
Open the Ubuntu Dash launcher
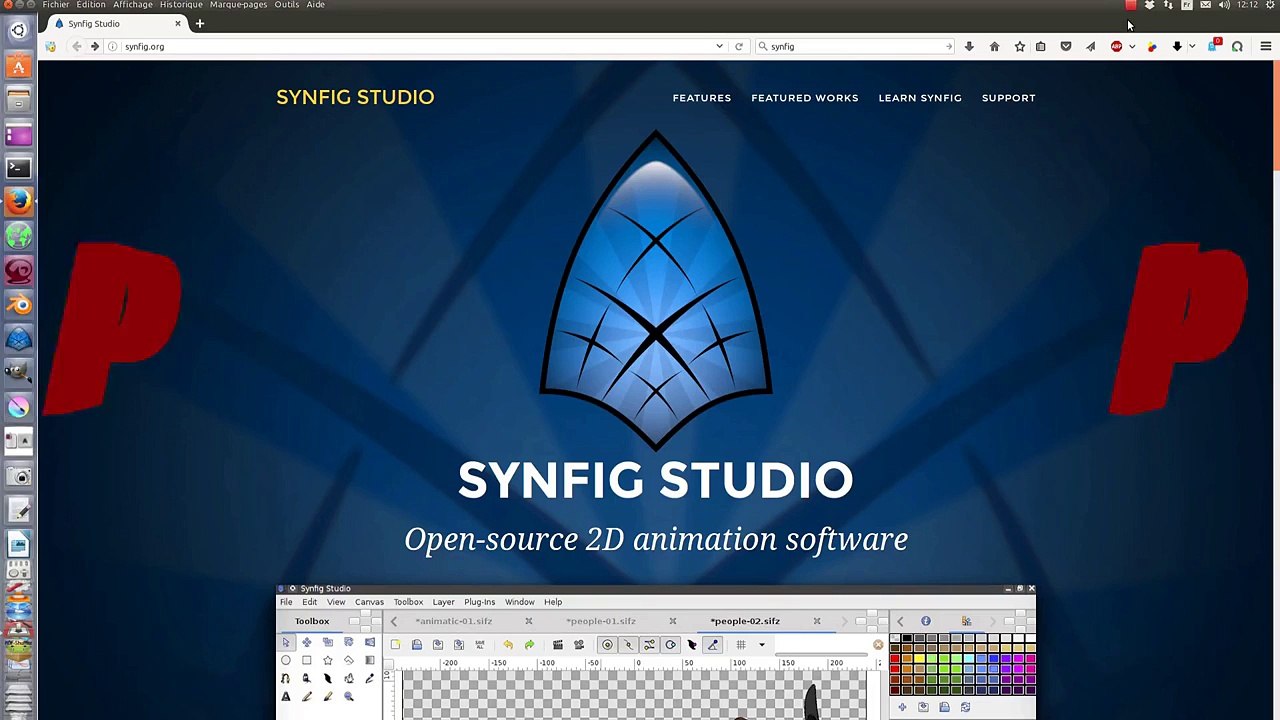coord(18,31)
